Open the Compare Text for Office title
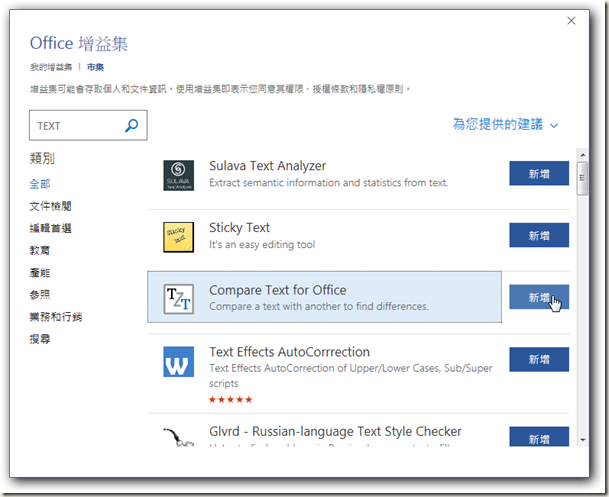609x497 pixels. [x=278, y=290]
